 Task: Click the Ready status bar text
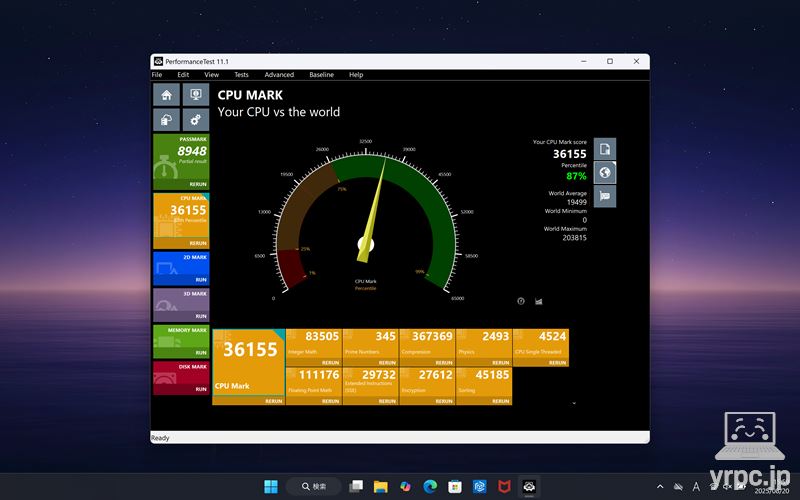click(x=160, y=438)
